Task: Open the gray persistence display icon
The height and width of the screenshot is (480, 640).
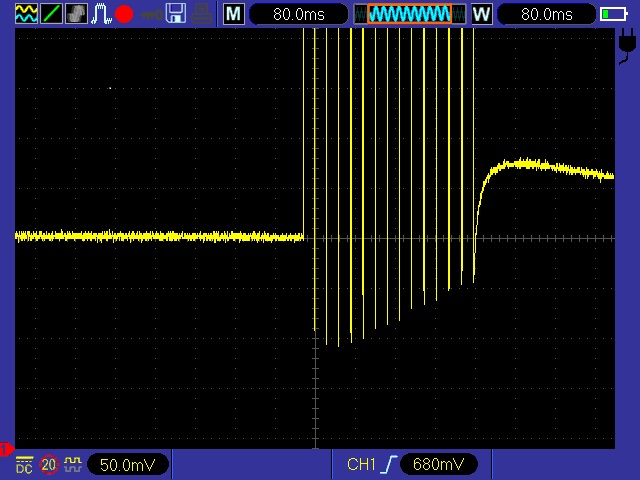Action: [76, 13]
